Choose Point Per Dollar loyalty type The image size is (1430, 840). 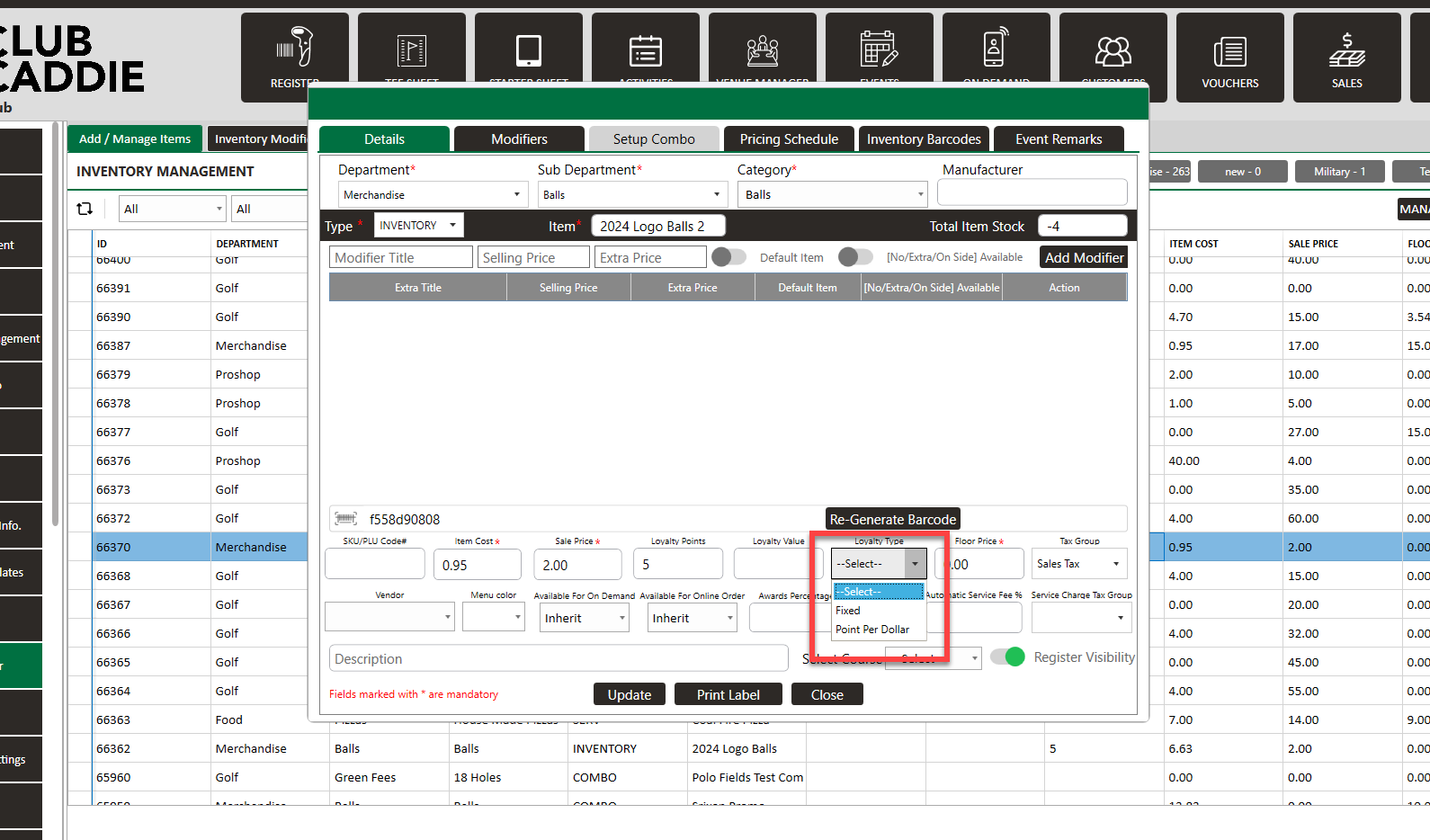coord(871,630)
